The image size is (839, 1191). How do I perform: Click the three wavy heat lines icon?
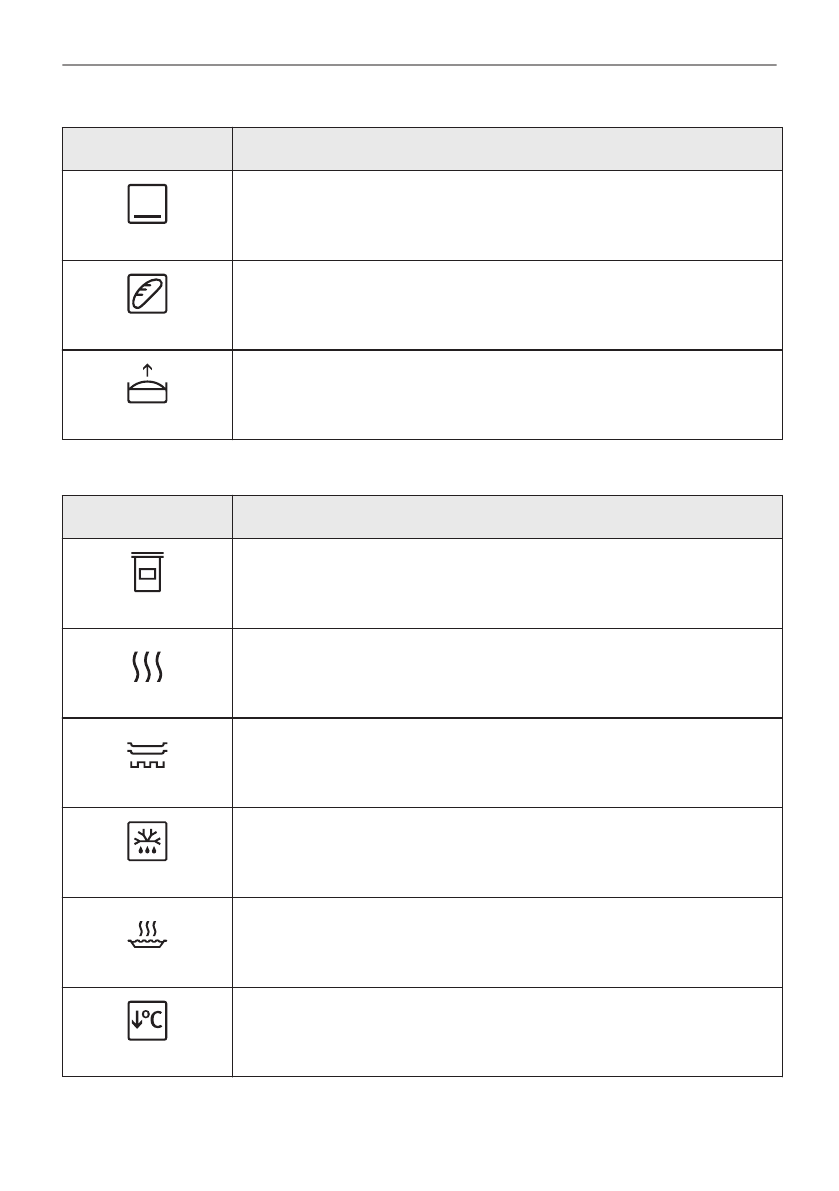coord(147,663)
